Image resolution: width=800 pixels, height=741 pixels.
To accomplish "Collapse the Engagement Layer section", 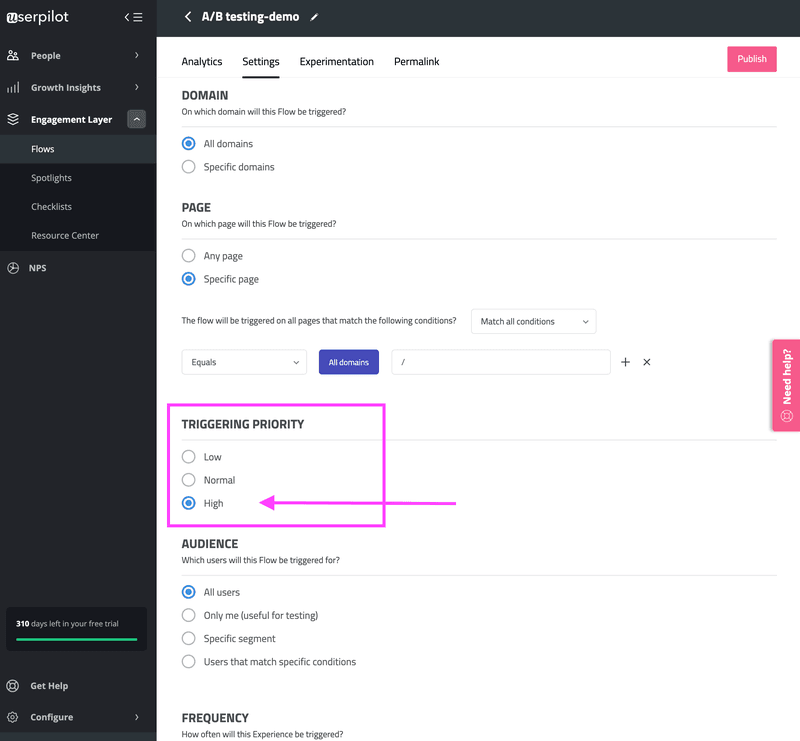I will 136,118.
